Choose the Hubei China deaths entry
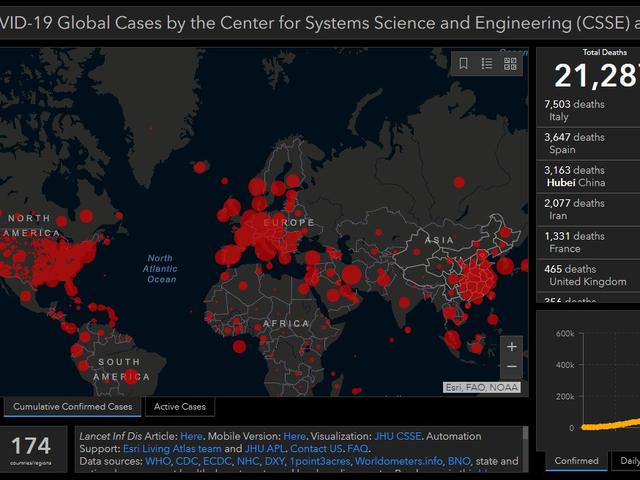Viewport: 640px width, 480px height. 585,176
